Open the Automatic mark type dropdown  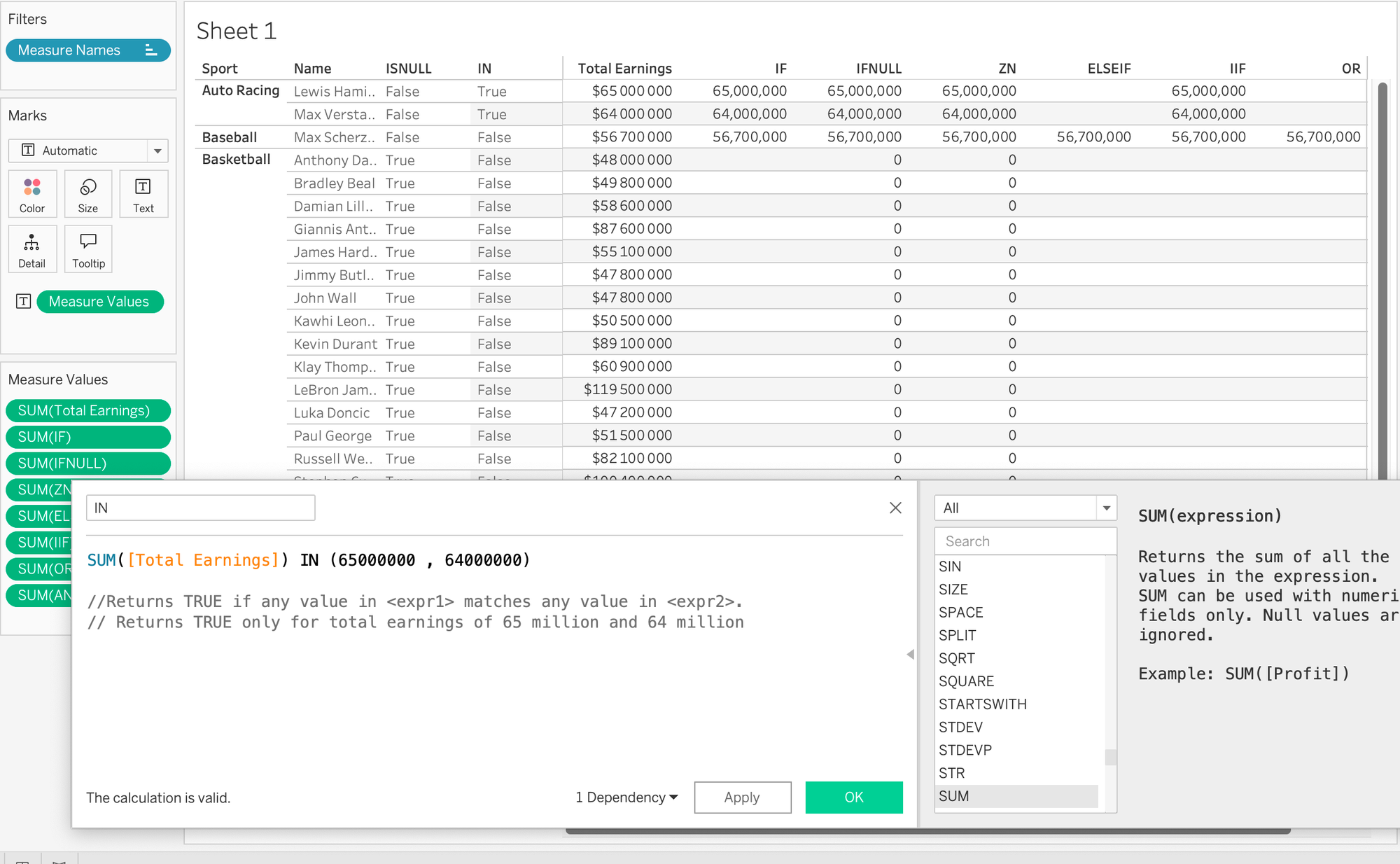(157, 151)
